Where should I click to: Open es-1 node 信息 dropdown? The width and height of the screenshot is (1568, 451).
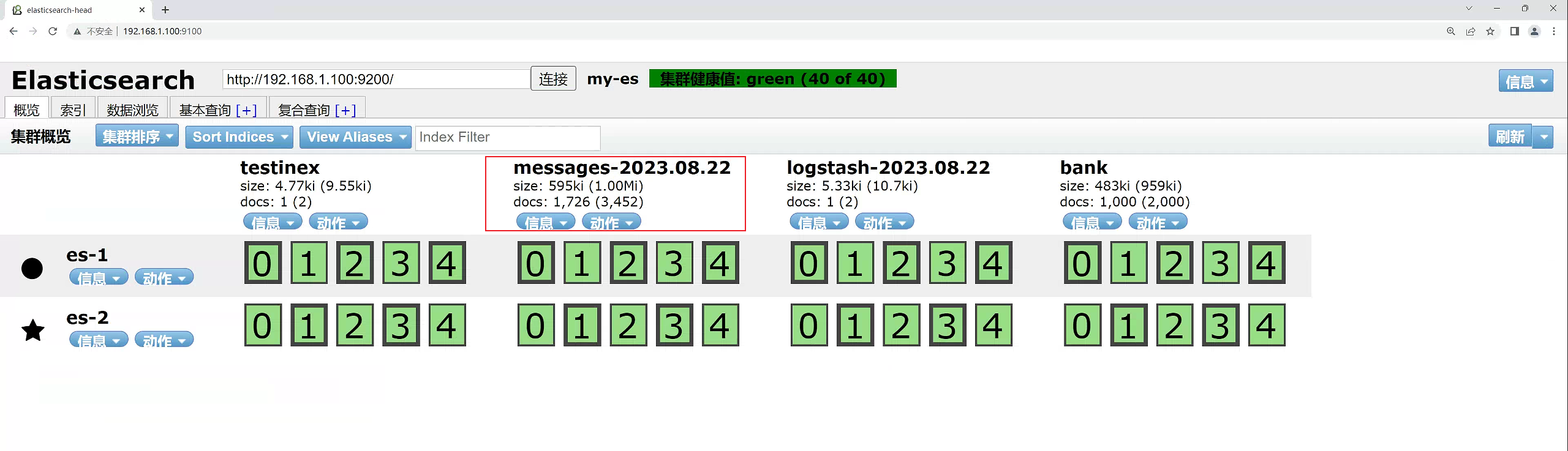(x=99, y=277)
